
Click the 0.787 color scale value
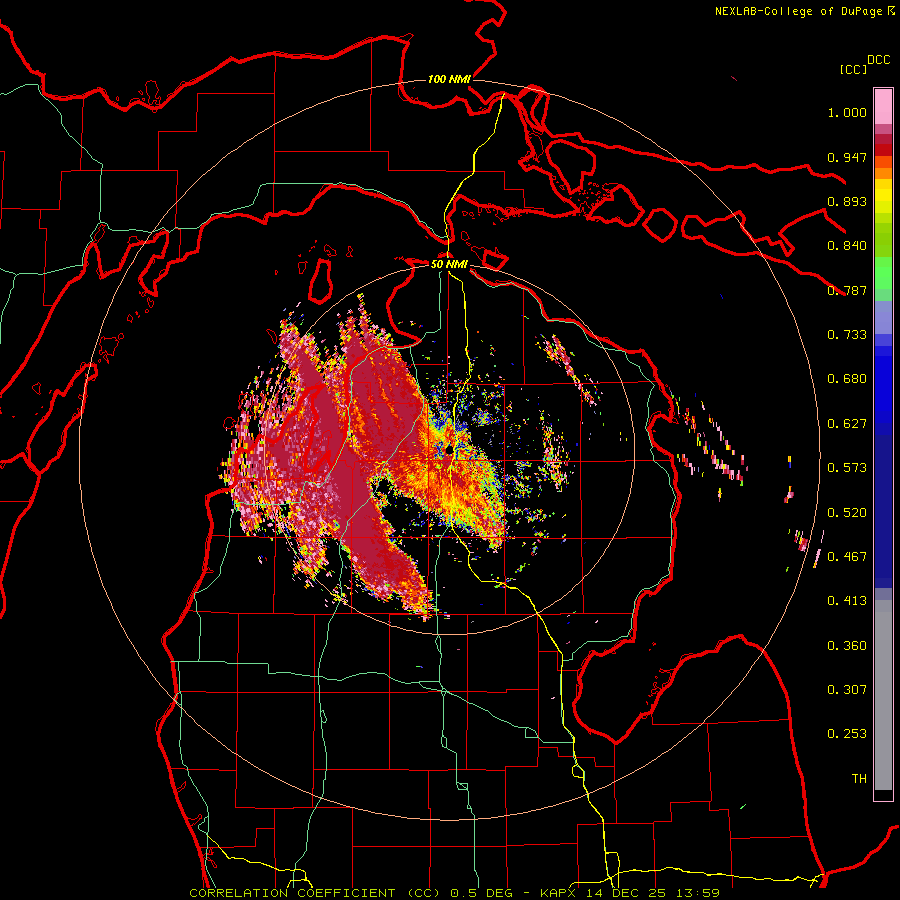tap(847, 290)
